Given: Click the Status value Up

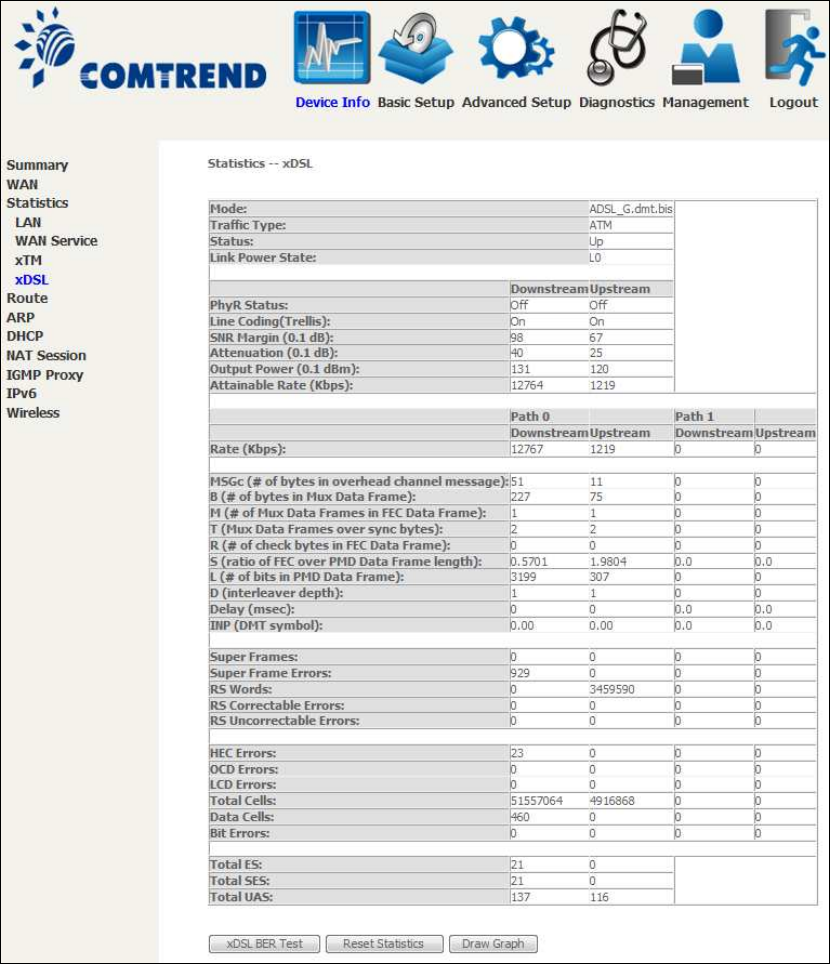Looking at the screenshot, I should click(x=596, y=241).
